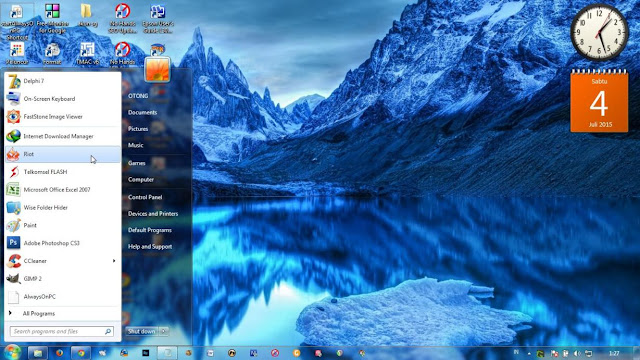640x360 pixels.
Task: Click the Shut down button
Action: pyautogui.click(x=142, y=331)
